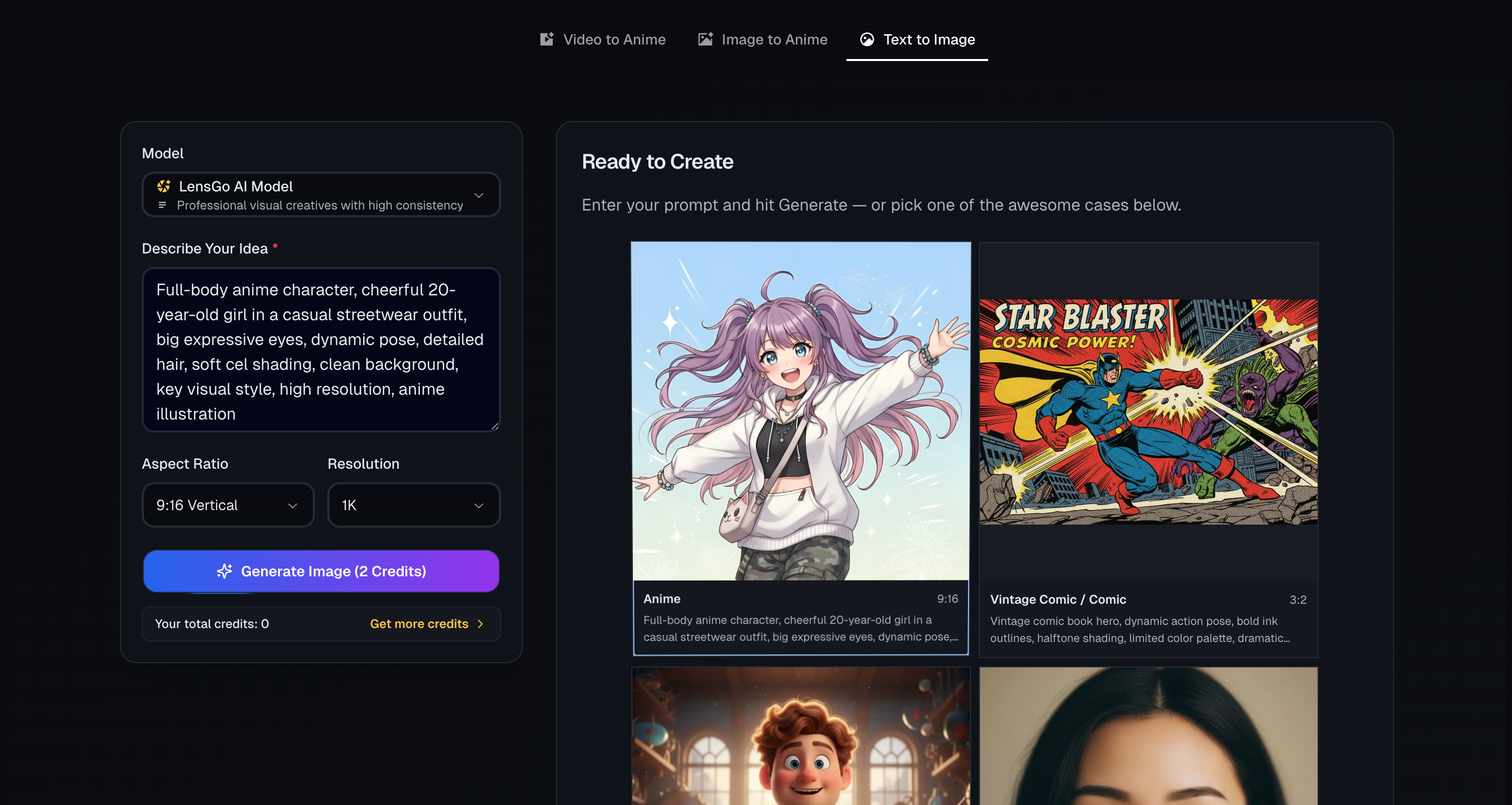Open the 9:16 Vertical aspect ratio dropdown
Viewport: 1512px width, 805px height.
(x=228, y=505)
